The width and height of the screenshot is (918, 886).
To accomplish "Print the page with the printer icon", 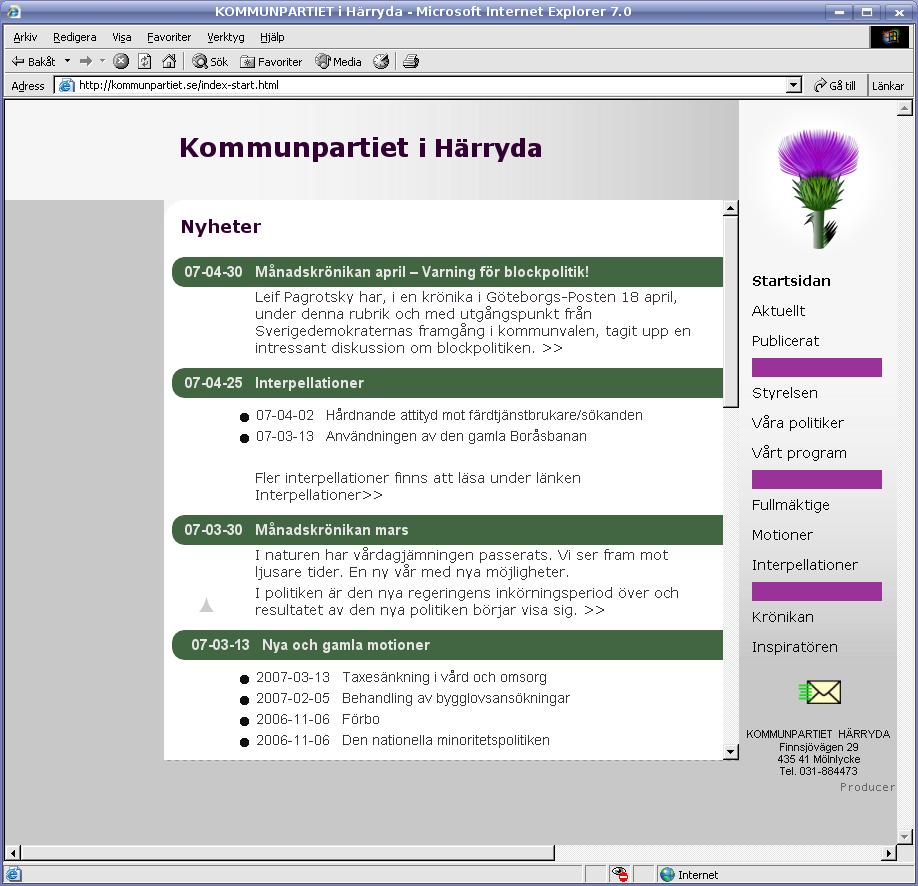I will pos(411,61).
